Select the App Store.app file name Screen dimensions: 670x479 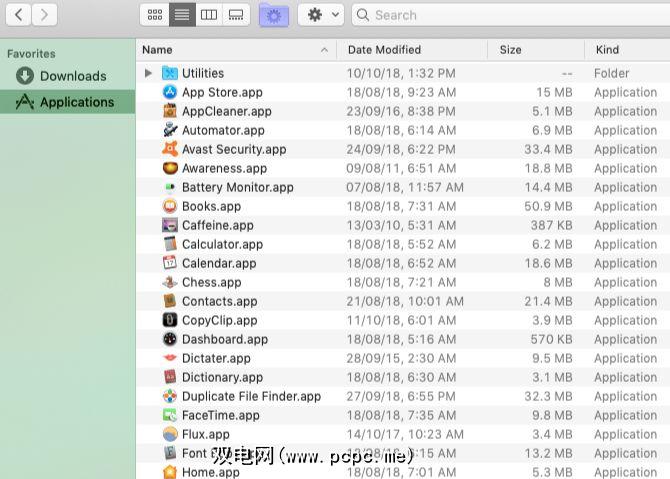point(222,92)
